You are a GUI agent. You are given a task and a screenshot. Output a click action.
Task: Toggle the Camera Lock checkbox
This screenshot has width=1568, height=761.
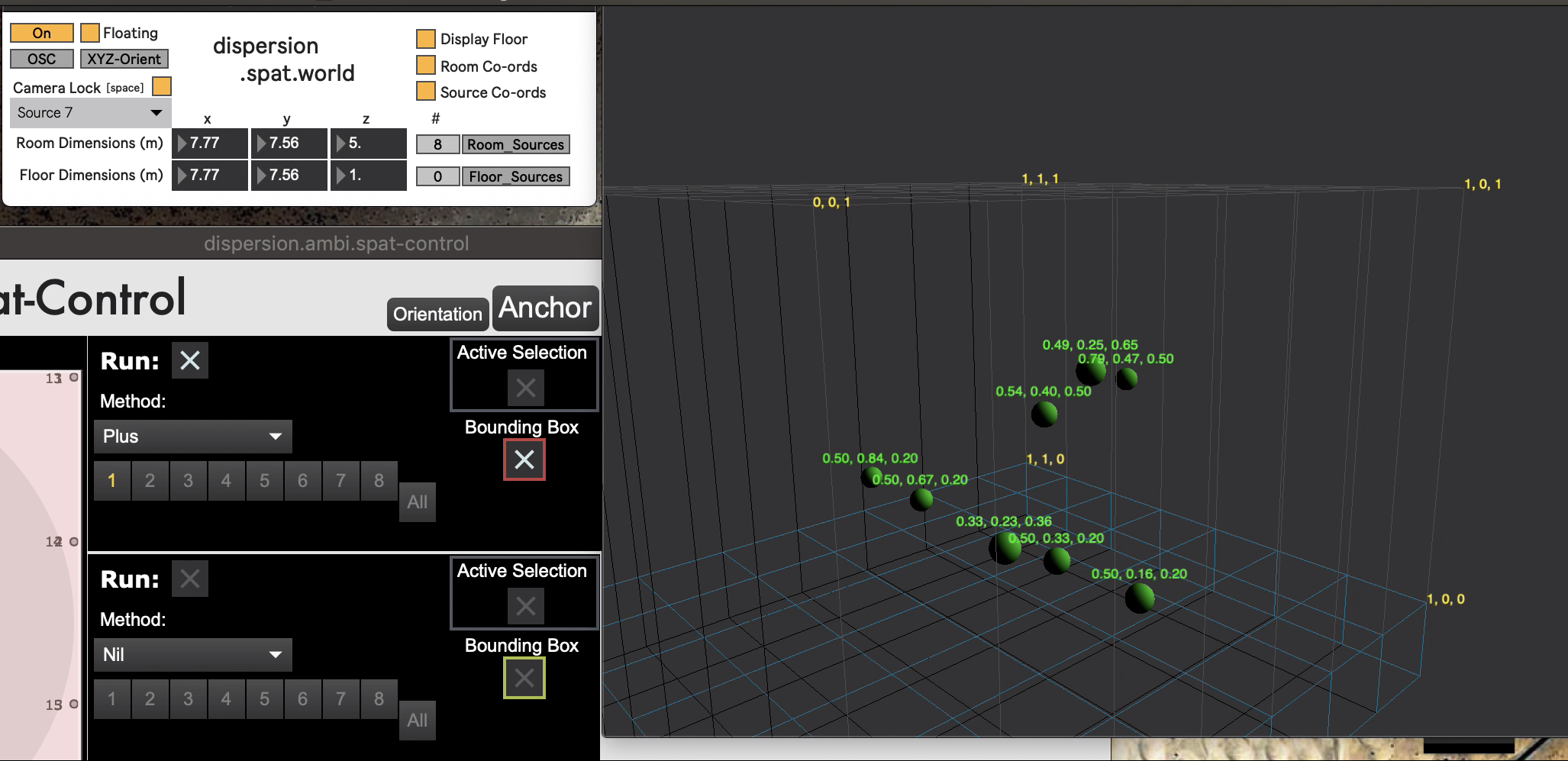(162, 87)
